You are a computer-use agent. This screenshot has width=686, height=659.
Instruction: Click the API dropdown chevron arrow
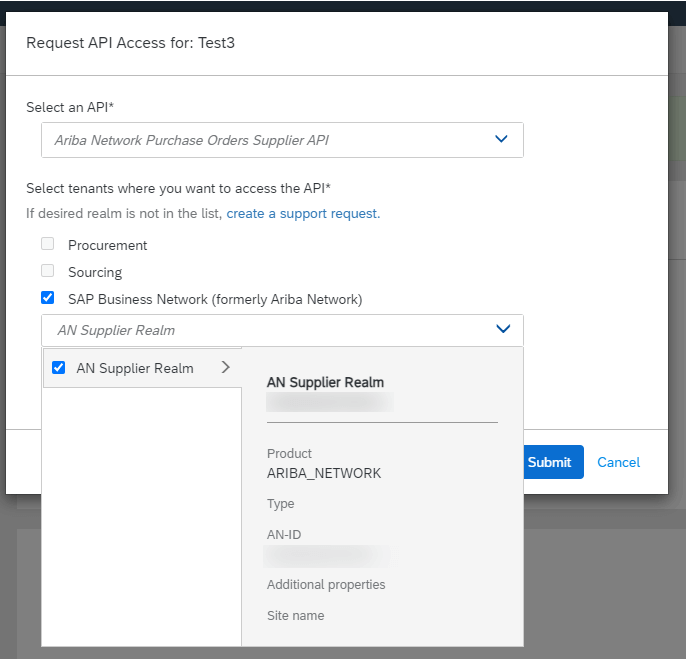[501, 139]
